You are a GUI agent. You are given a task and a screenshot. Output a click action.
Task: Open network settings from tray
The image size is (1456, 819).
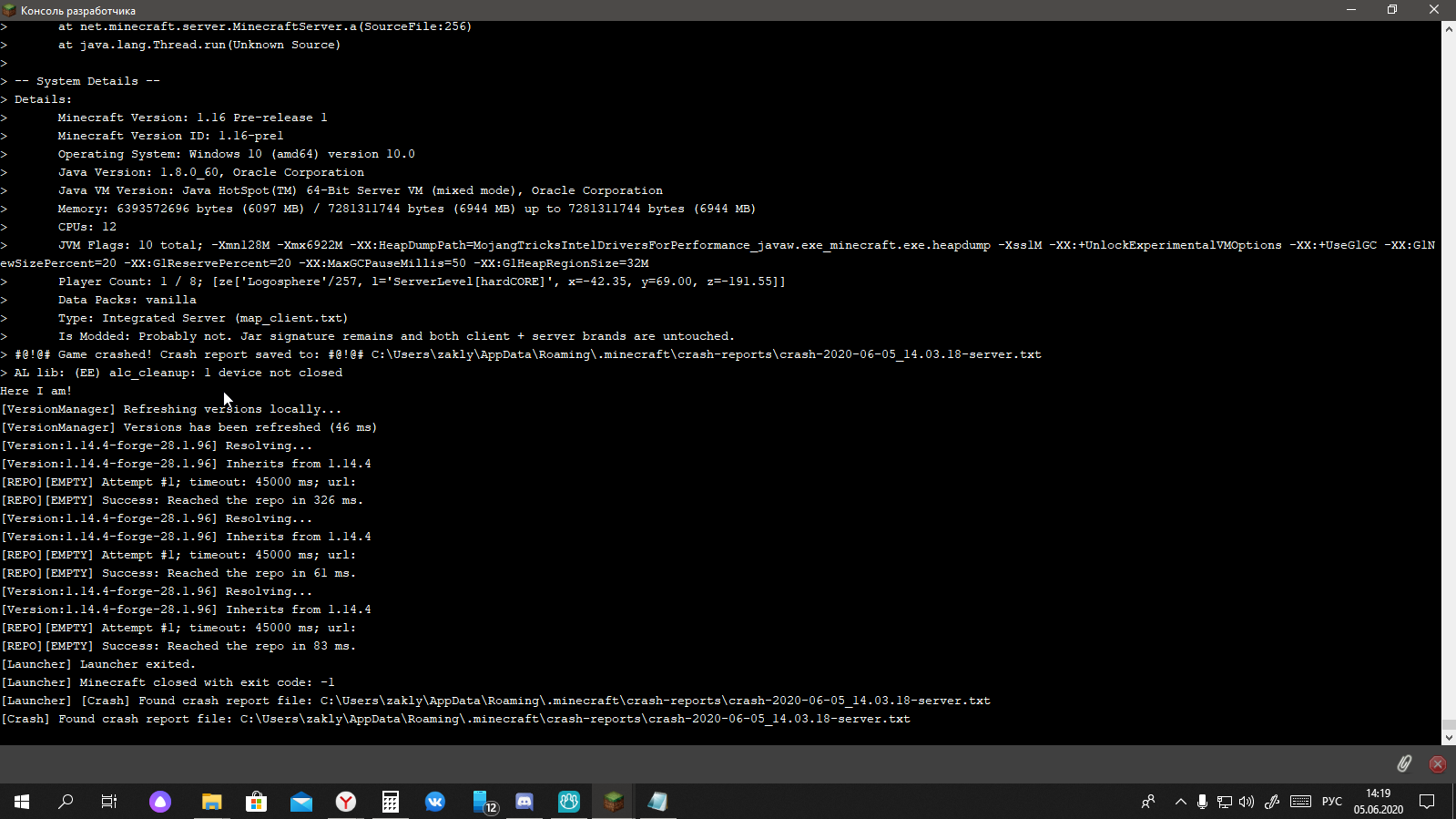coord(1225,802)
